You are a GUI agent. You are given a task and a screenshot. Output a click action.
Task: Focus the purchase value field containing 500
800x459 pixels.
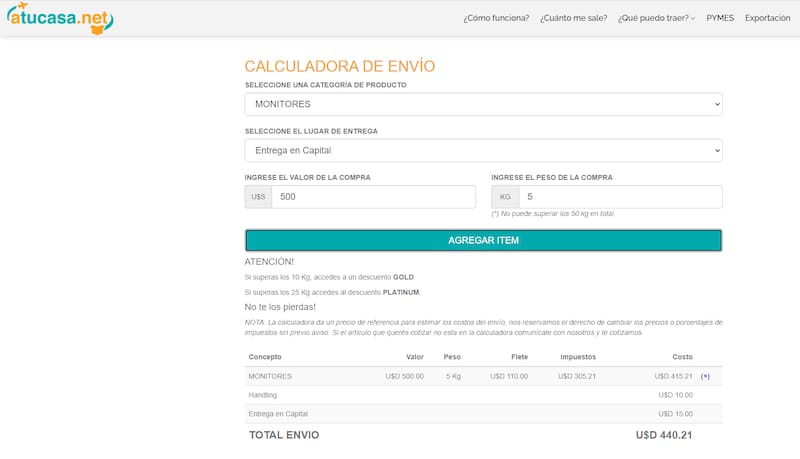pos(373,197)
